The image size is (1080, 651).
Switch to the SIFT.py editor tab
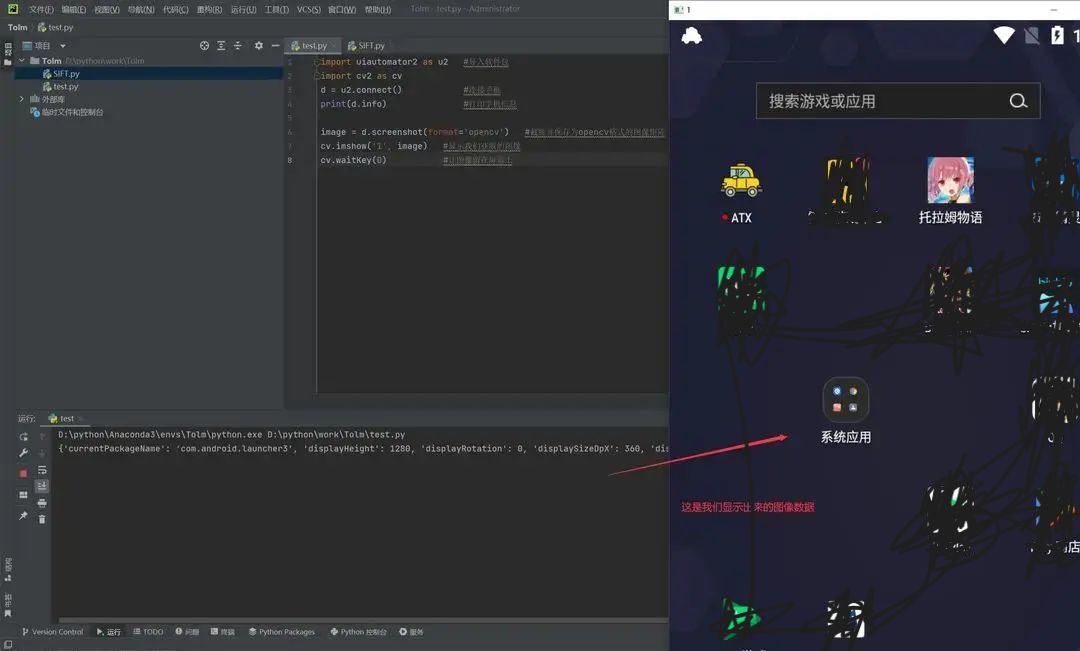point(366,45)
